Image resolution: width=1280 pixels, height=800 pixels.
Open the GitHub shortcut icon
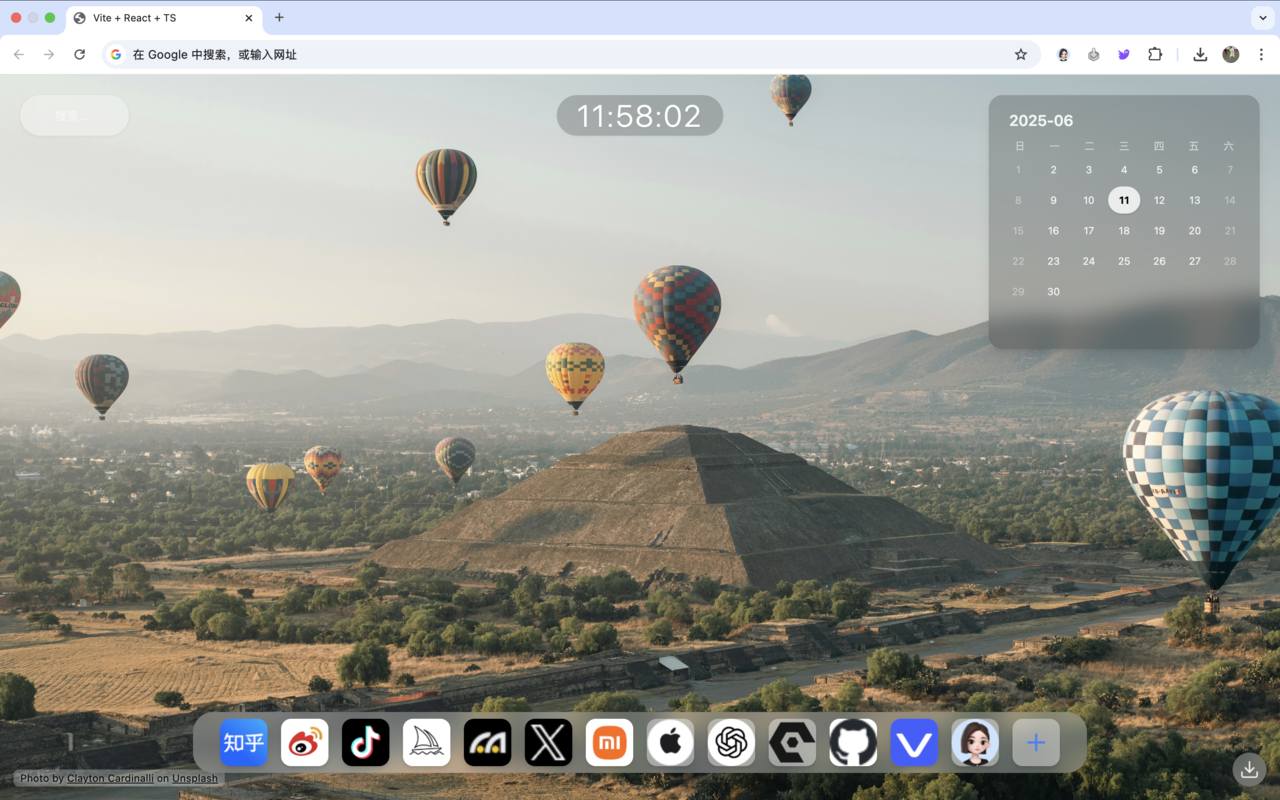click(x=853, y=743)
